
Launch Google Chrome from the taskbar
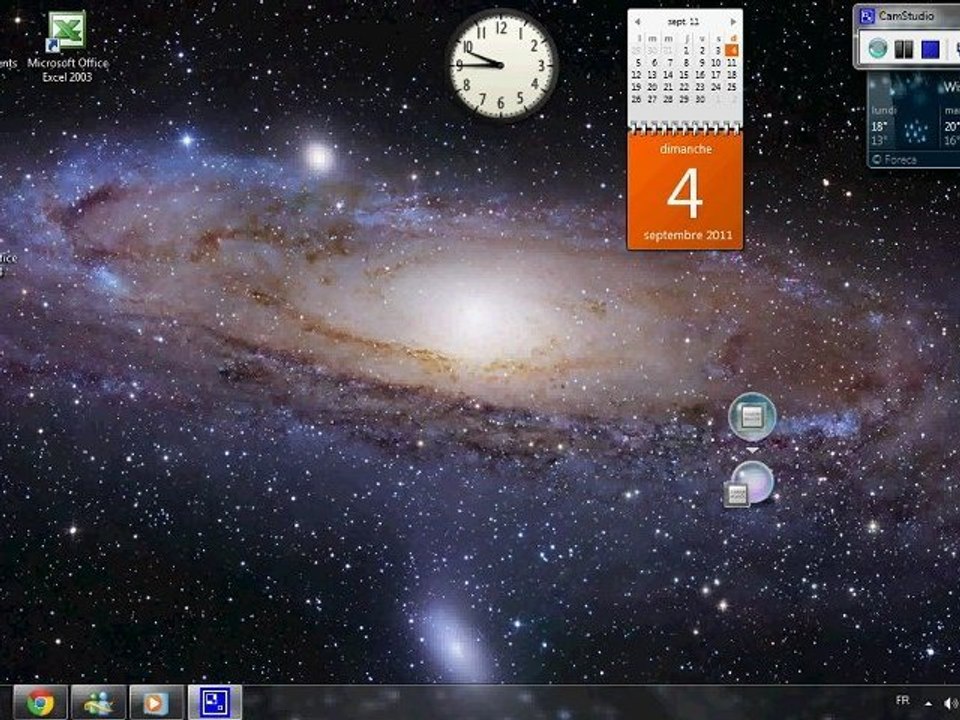40,702
